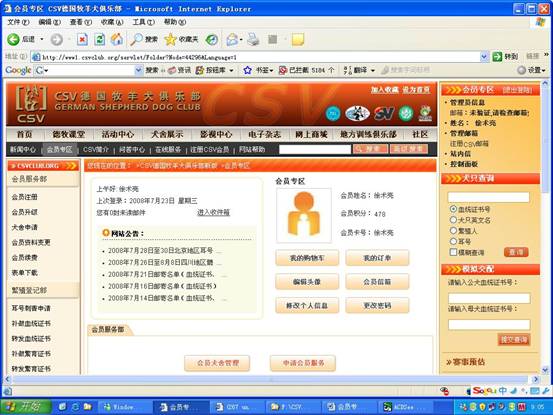
Task: Open the quick launch folder icon
Action: click(87, 407)
